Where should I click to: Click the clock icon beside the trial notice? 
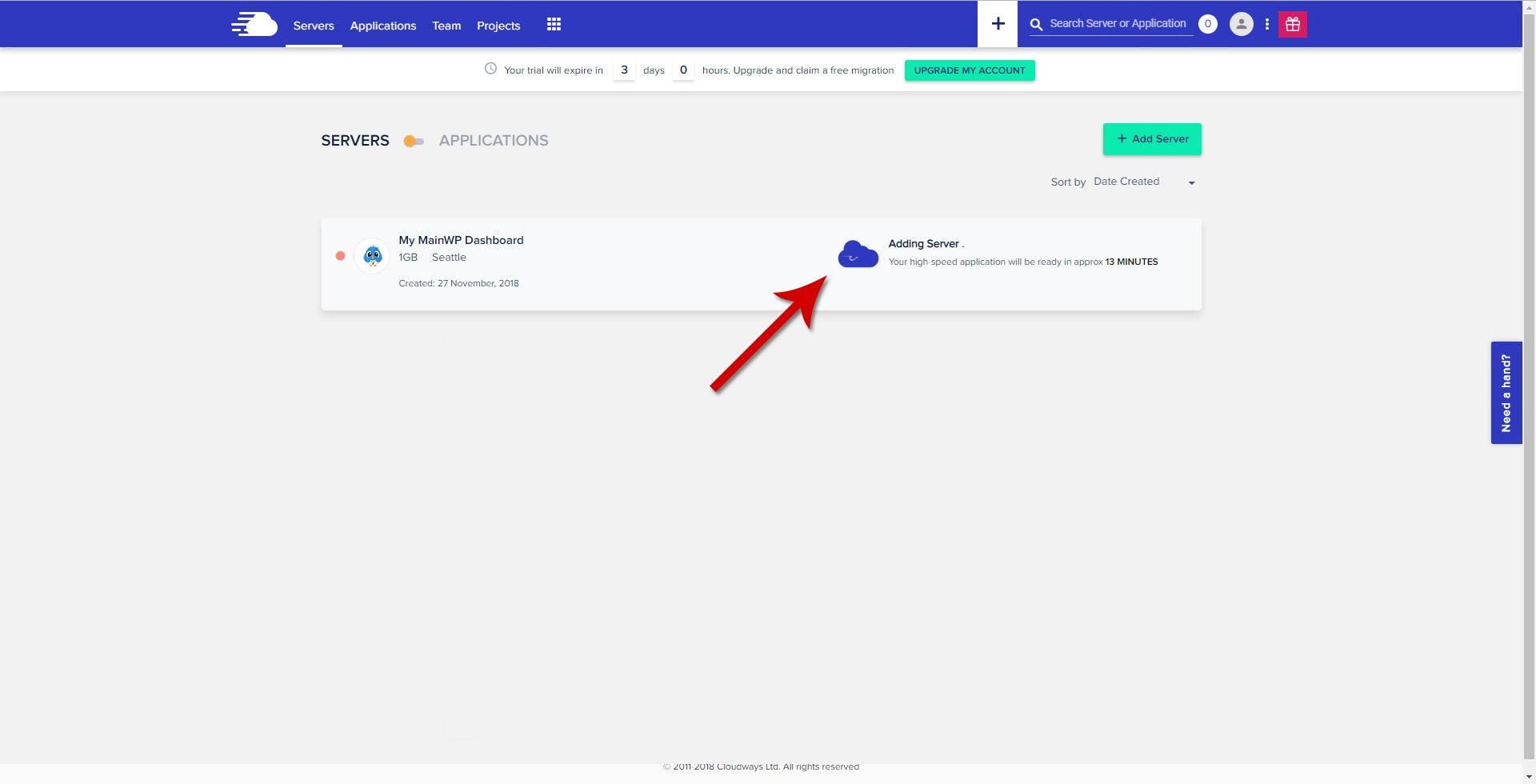(490, 69)
